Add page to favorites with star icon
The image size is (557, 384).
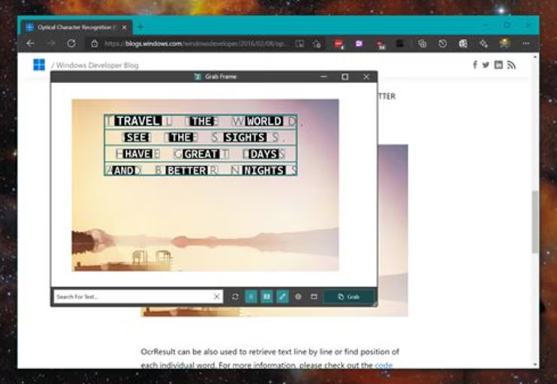tap(317, 44)
